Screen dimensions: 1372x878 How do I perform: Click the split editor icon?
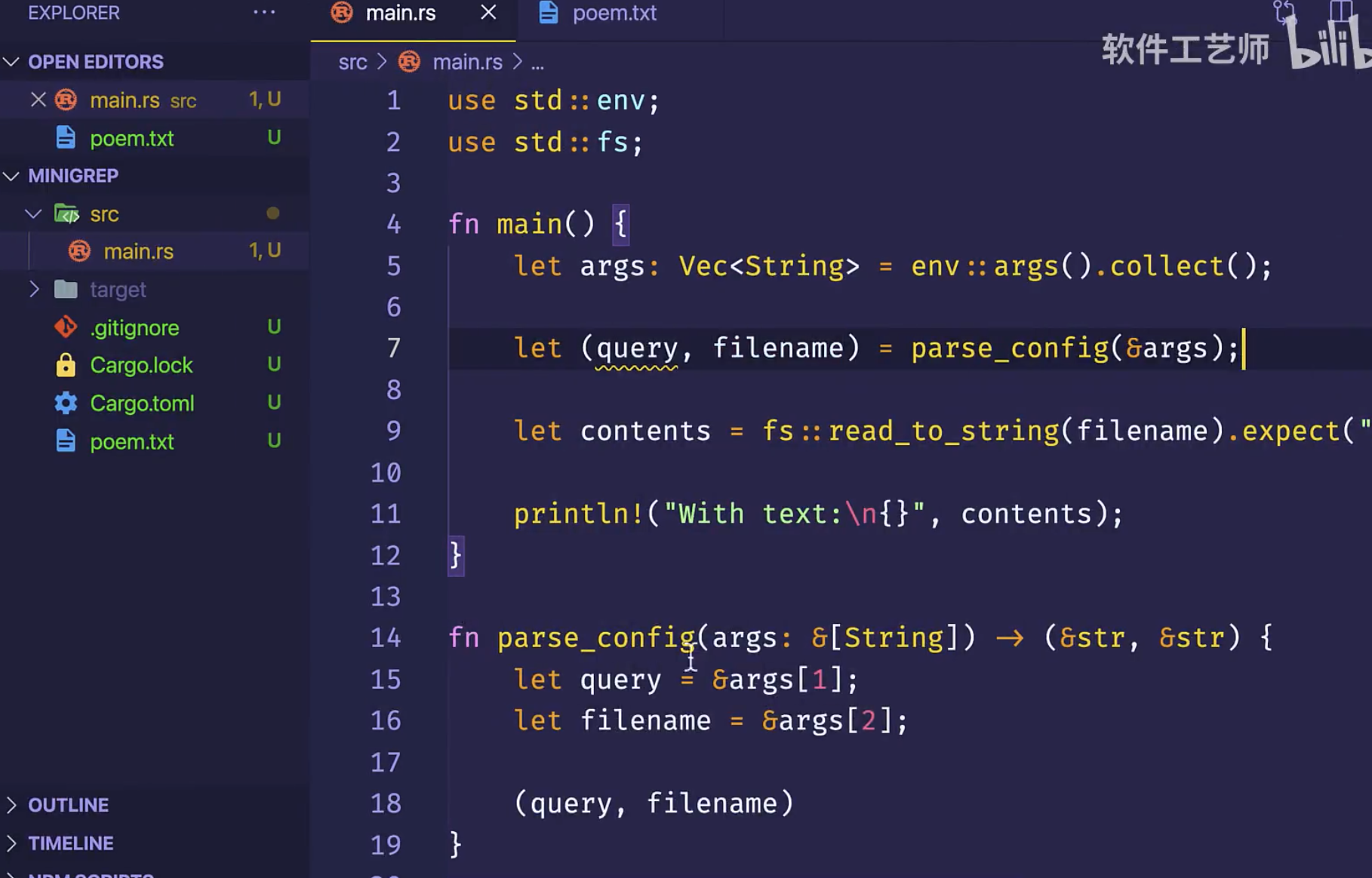point(1340,11)
